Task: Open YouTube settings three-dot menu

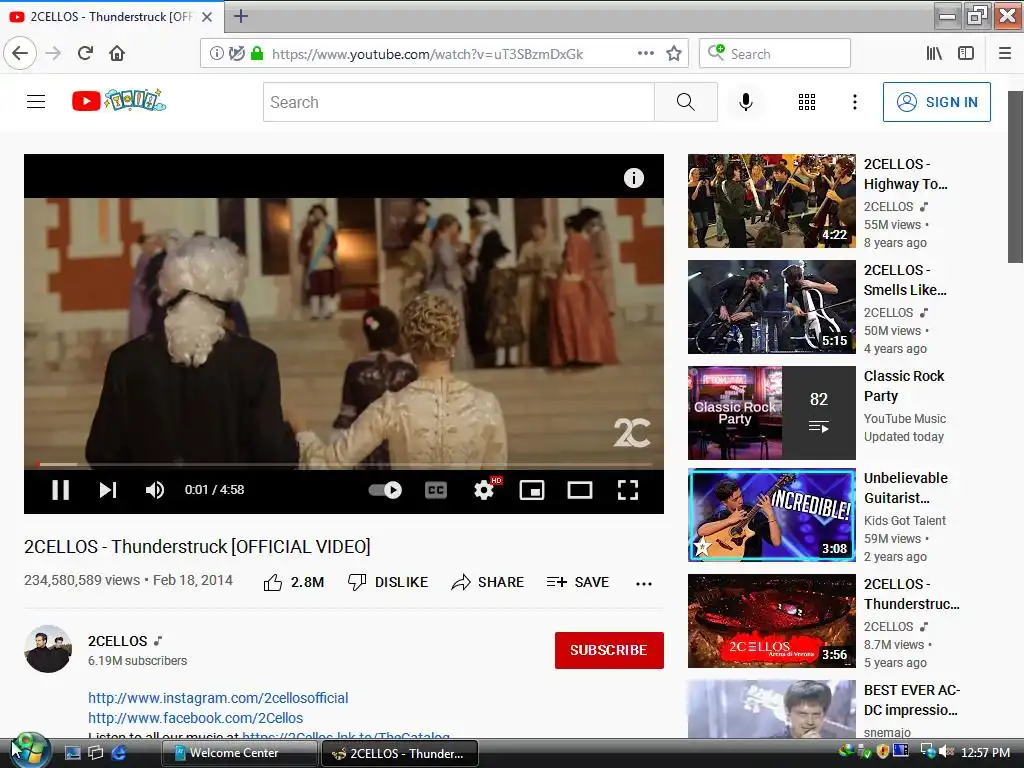Action: 855,102
